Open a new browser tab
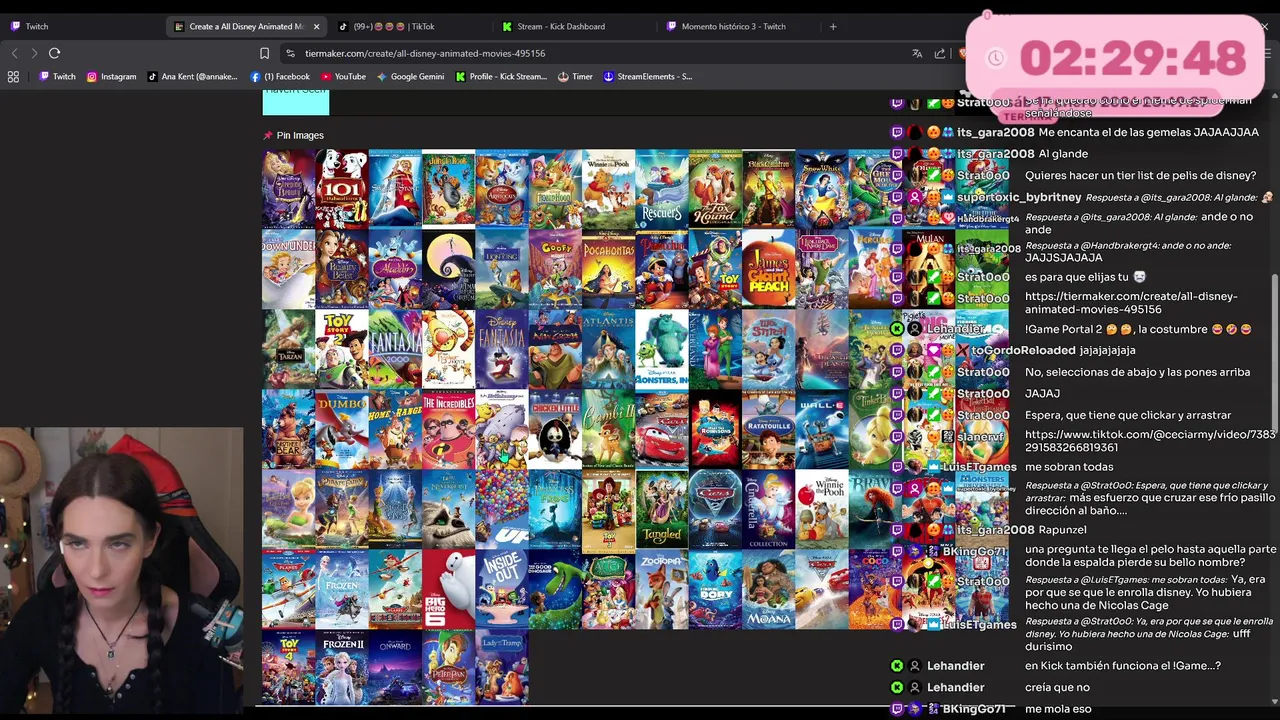Screen dimensions: 1280x720 tap(833, 26)
